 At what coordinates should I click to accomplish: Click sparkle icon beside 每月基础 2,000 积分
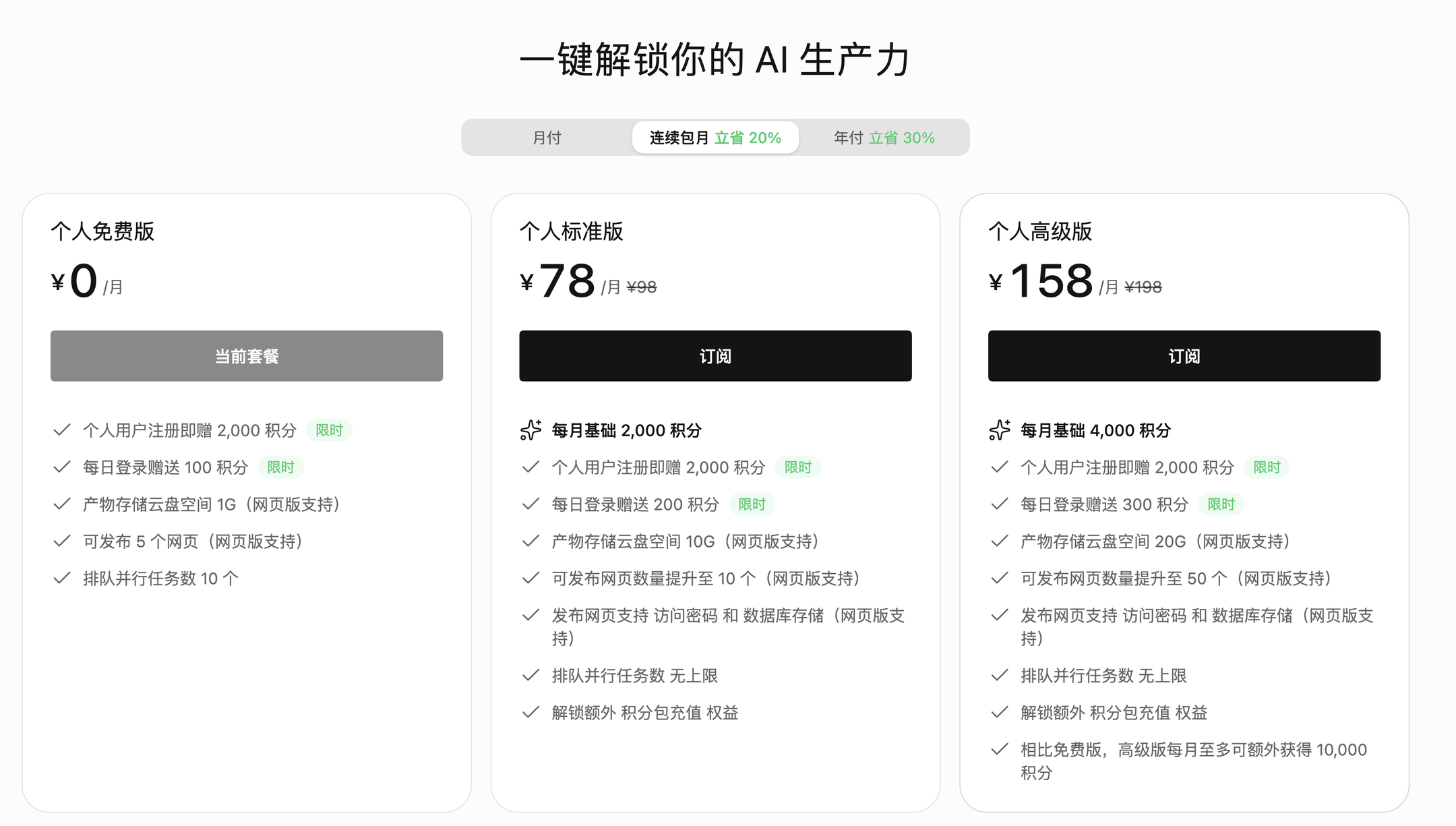coord(530,430)
